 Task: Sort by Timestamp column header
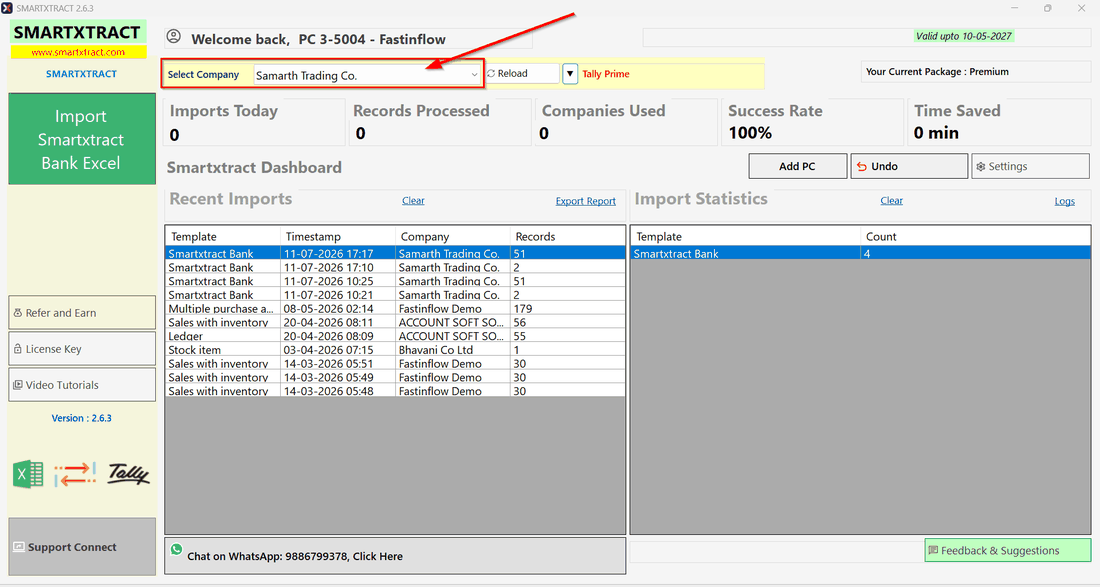[x=338, y=236]
